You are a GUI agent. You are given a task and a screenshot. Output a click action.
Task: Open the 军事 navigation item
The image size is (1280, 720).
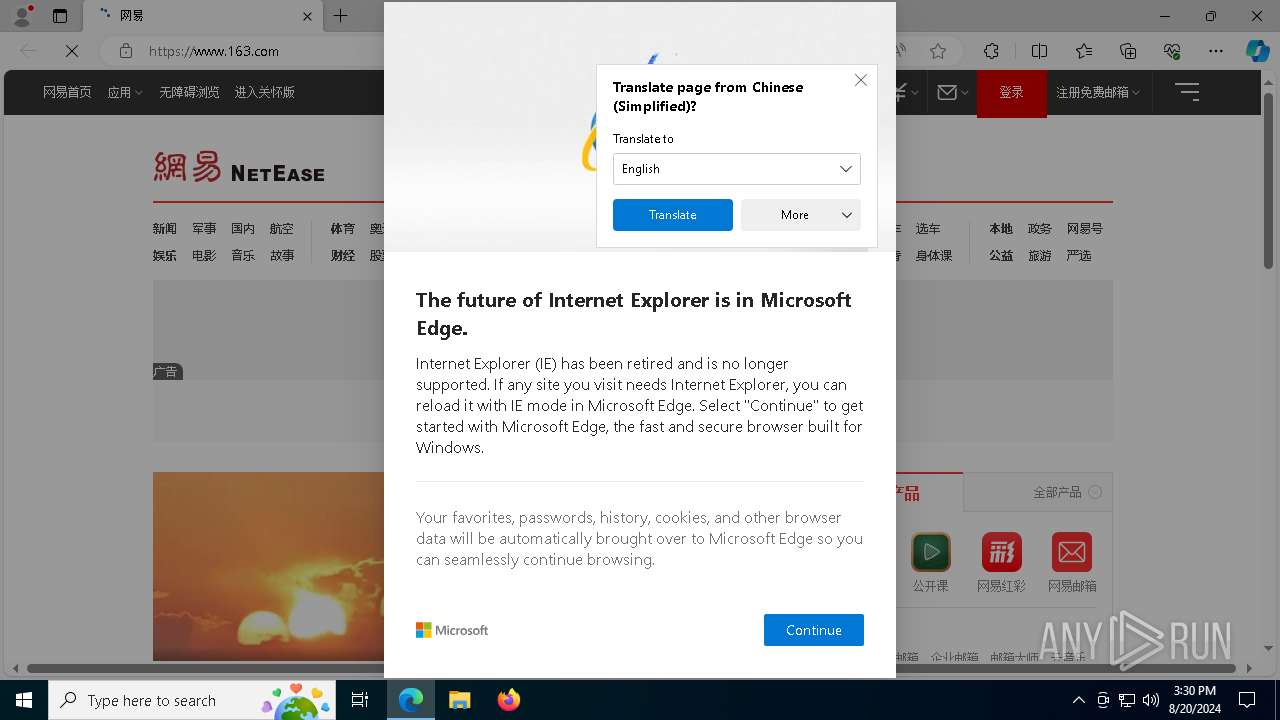[x=204, y=229]
